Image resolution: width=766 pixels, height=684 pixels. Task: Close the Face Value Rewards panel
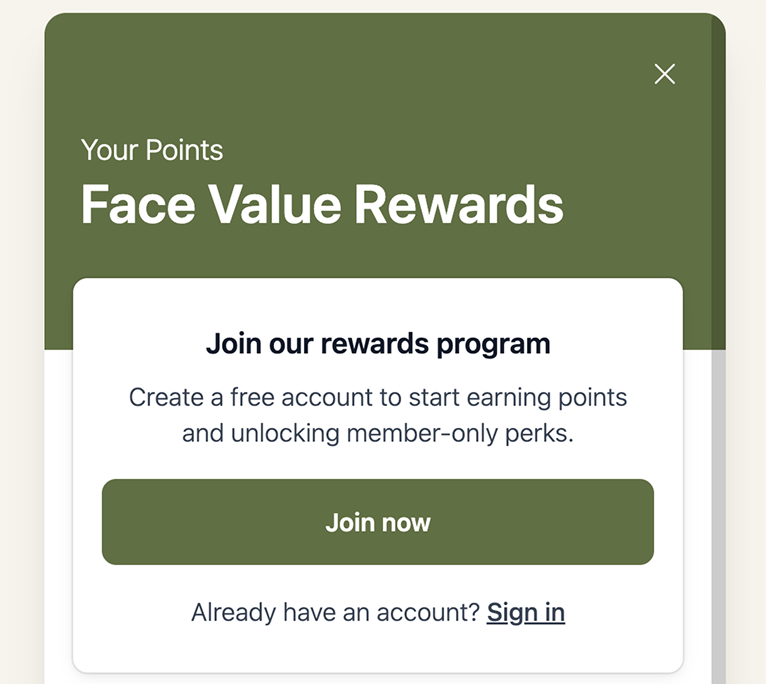tap(664, 74)
